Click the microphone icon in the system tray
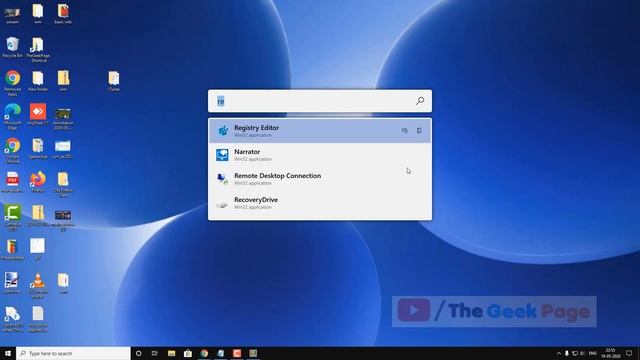The width and height of the screenshot is (640, 360). coord(567,353)
